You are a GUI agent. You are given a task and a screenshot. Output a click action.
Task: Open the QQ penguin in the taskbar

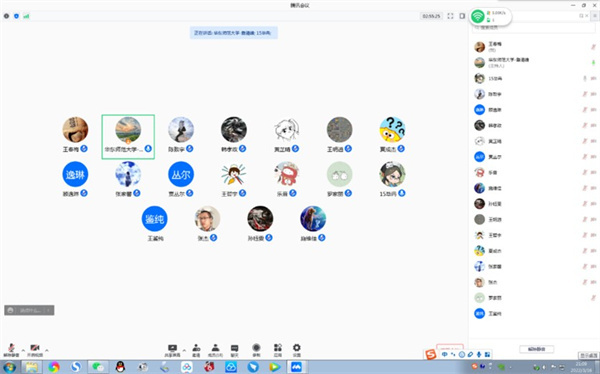(x=120, y=367)
